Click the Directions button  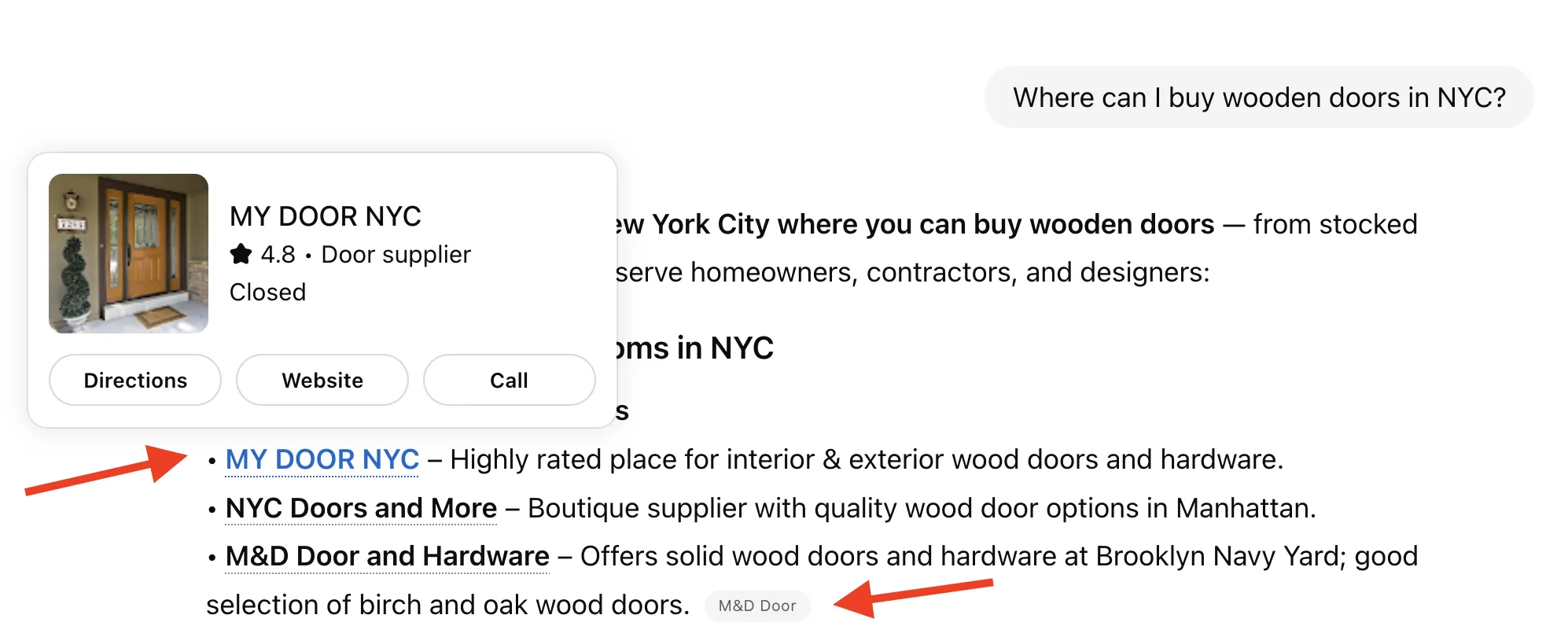(x=135, y=381)
